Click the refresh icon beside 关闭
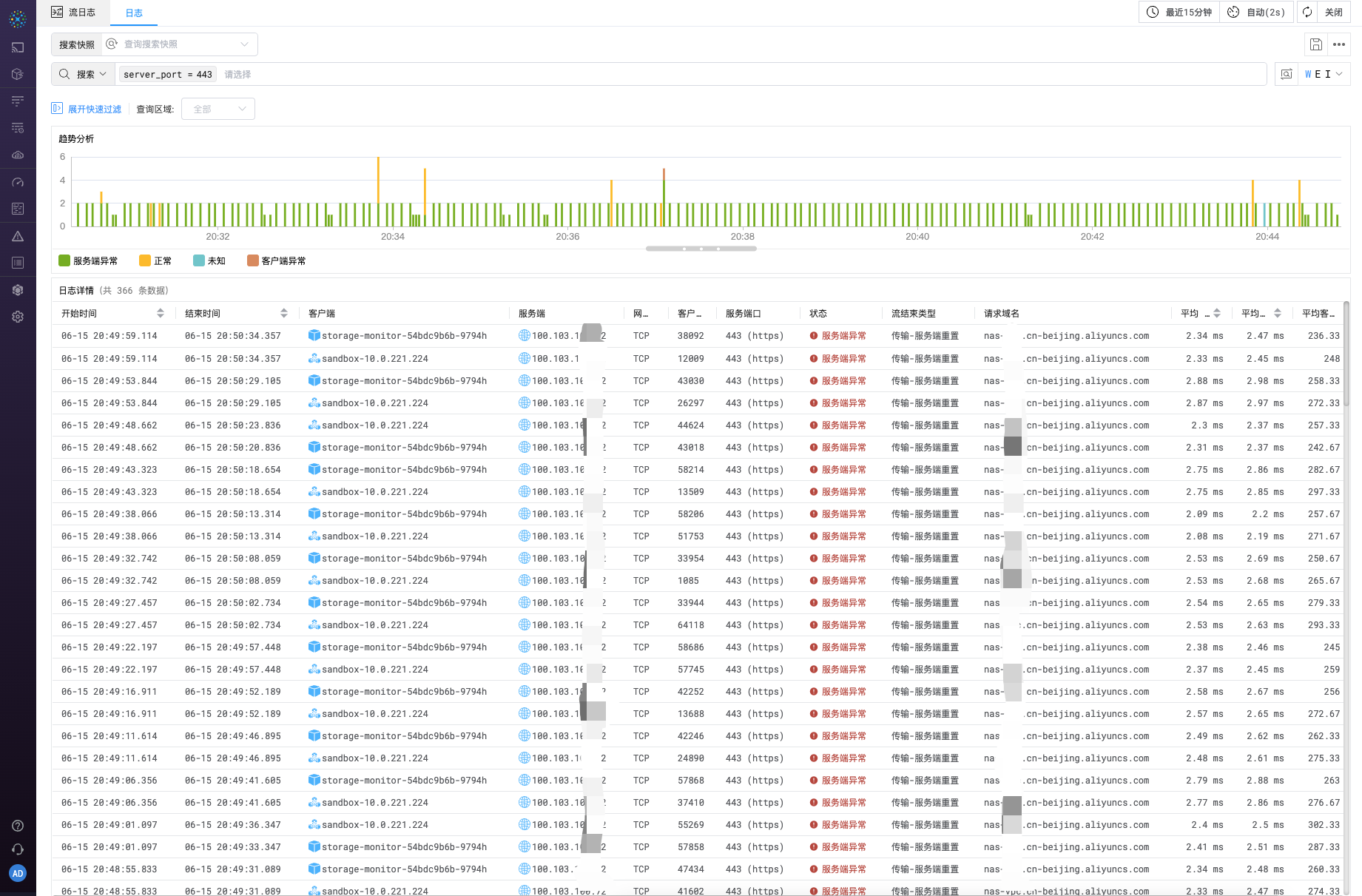The image size is (1362, 896). point(1307,13)
